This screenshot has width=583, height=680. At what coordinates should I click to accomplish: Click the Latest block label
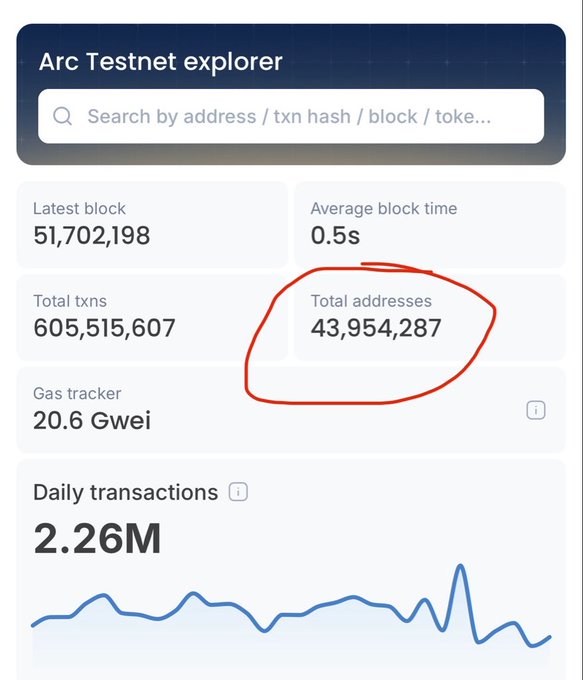point(79,209)
